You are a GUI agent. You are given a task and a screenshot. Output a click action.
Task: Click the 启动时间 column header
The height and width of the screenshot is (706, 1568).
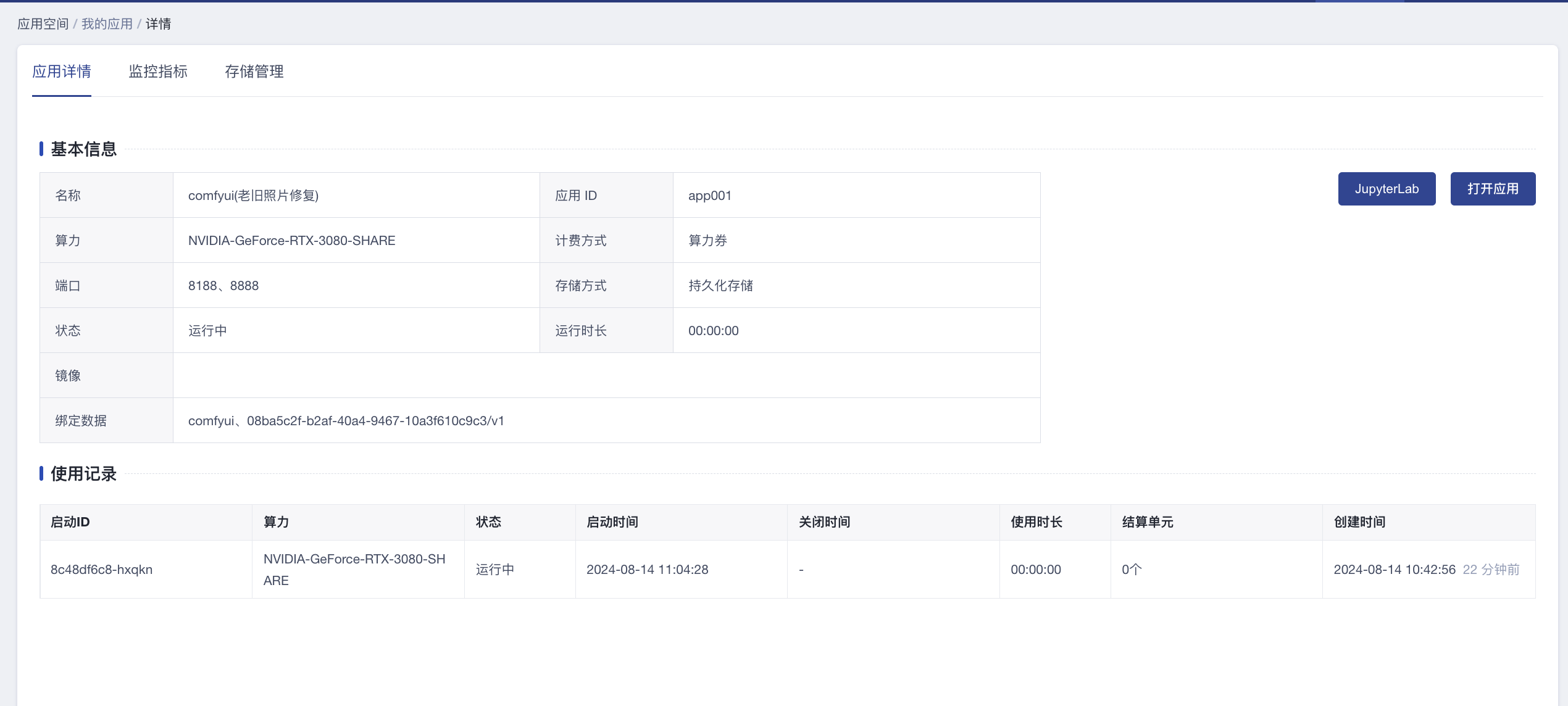coord(612,522)
